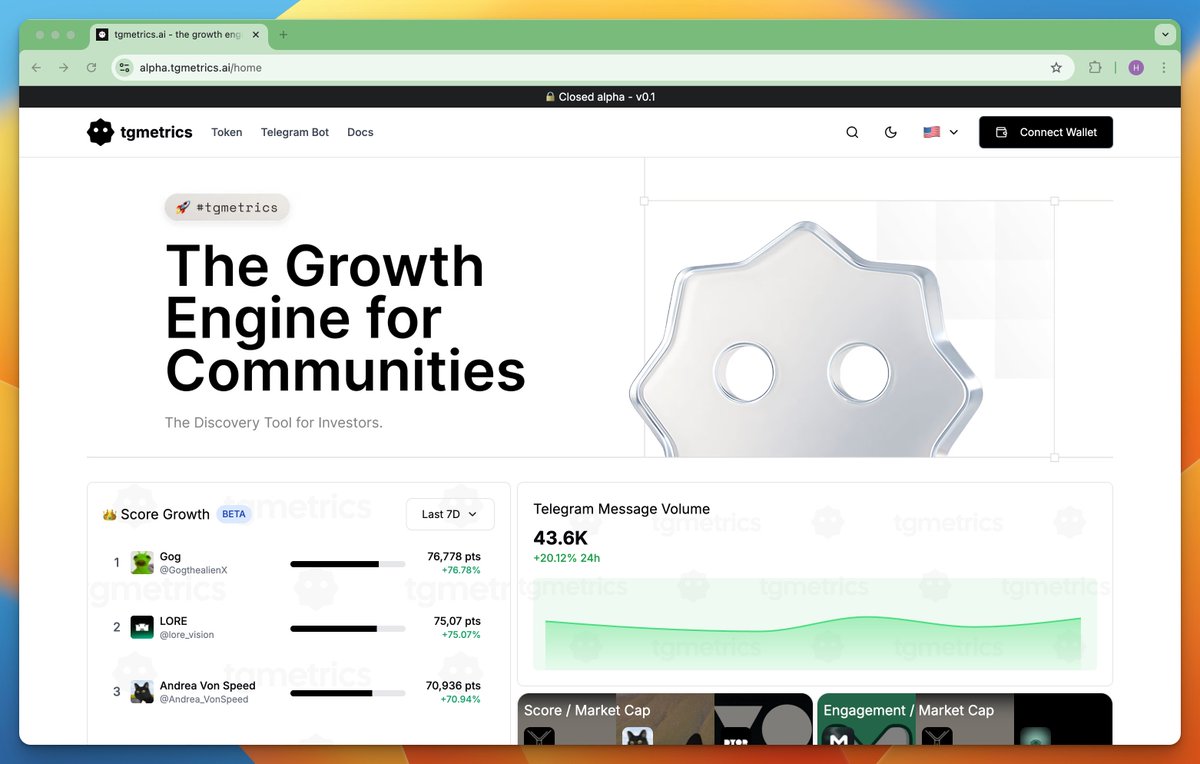The height and width of the screenshot is (764, 1200).
Task: Click the Closed alpha - v0.1 banner
Action: pos(600,97)
